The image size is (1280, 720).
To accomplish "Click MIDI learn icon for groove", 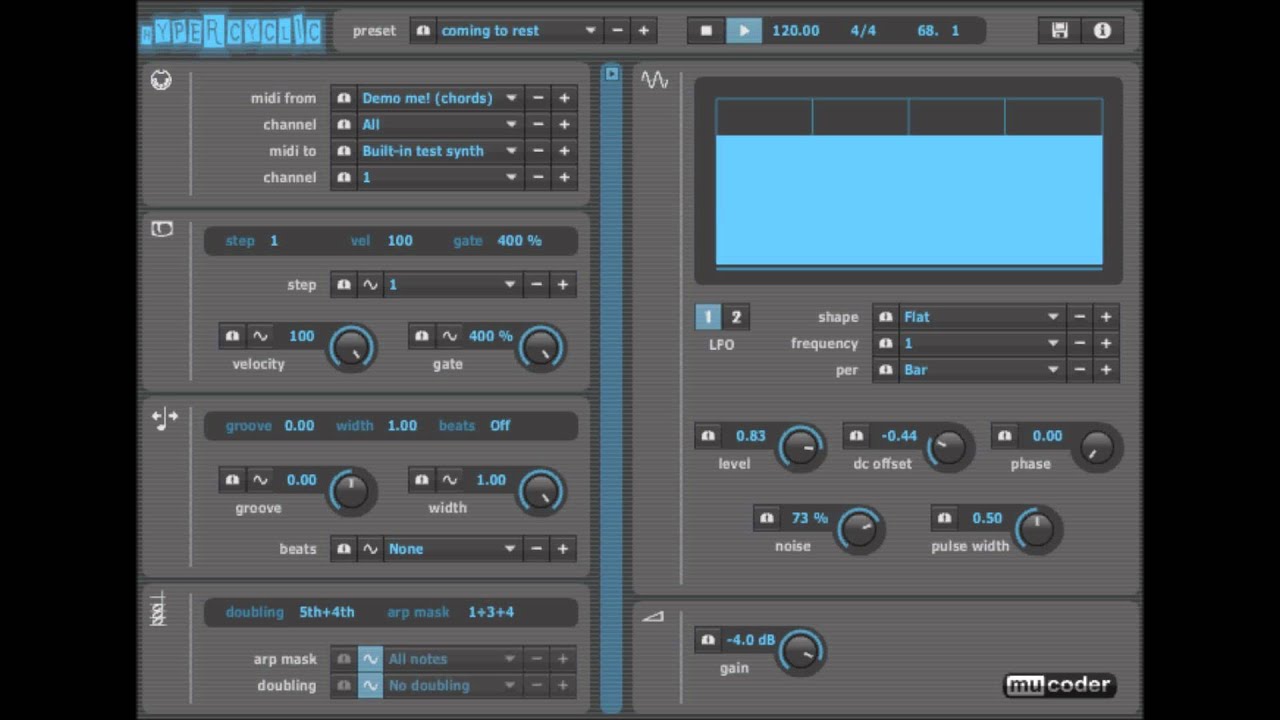I will tap(233, 480).
